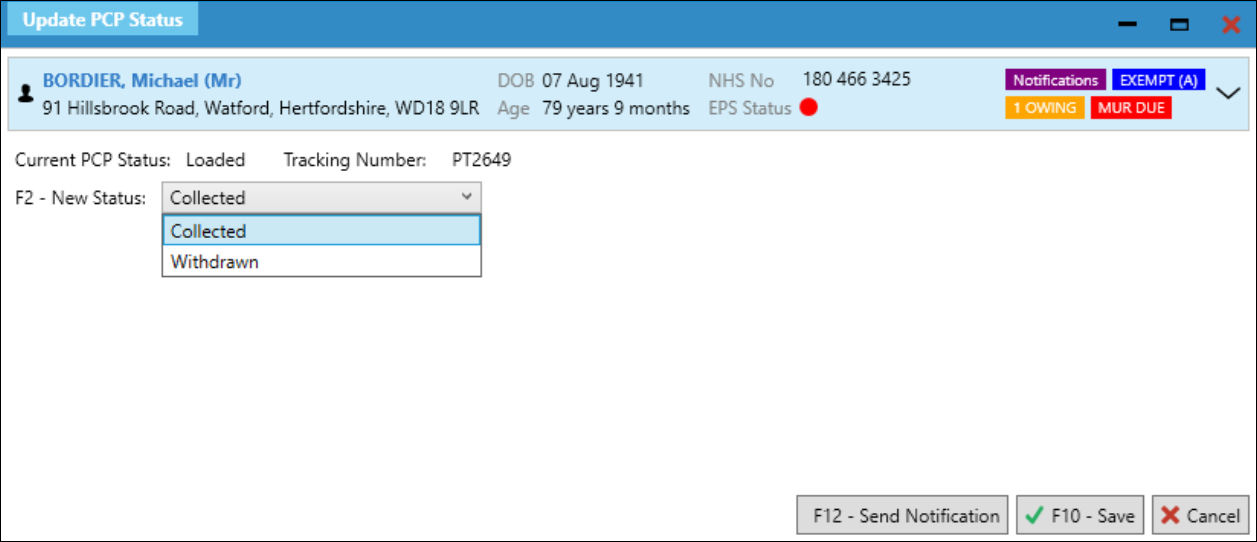The width and height of the screenshot is (1257, 542).
Task: Maximize the Update PCP Status window
Action: [x=1180, y=24]
